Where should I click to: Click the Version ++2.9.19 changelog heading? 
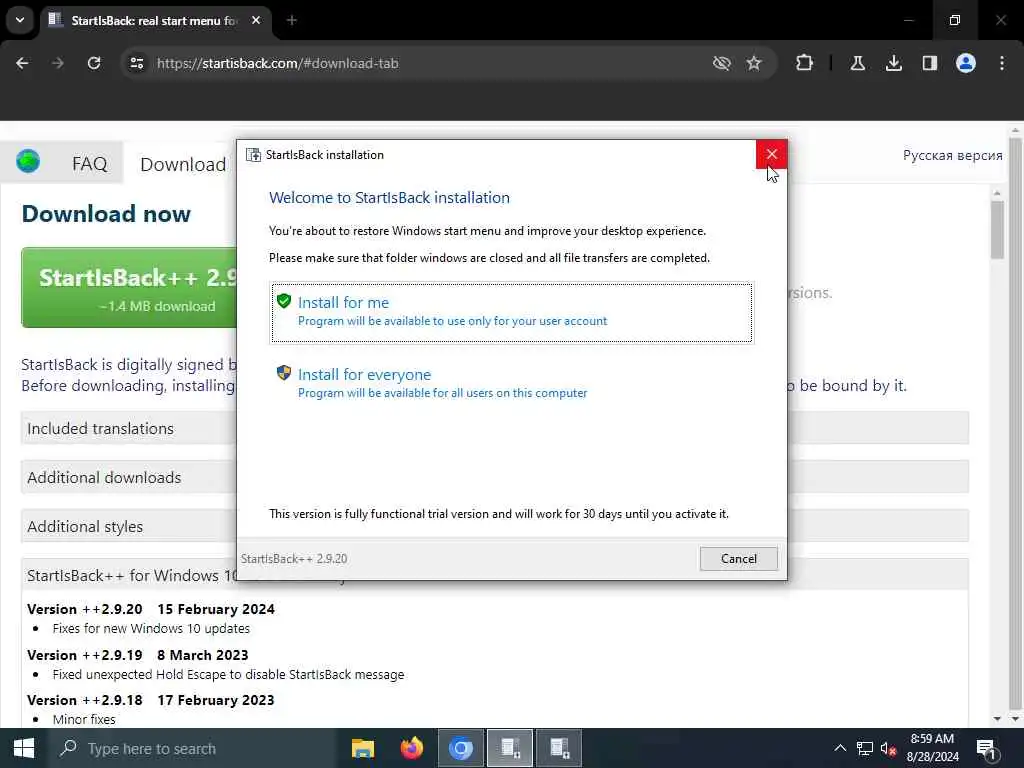tap(138, 655)
